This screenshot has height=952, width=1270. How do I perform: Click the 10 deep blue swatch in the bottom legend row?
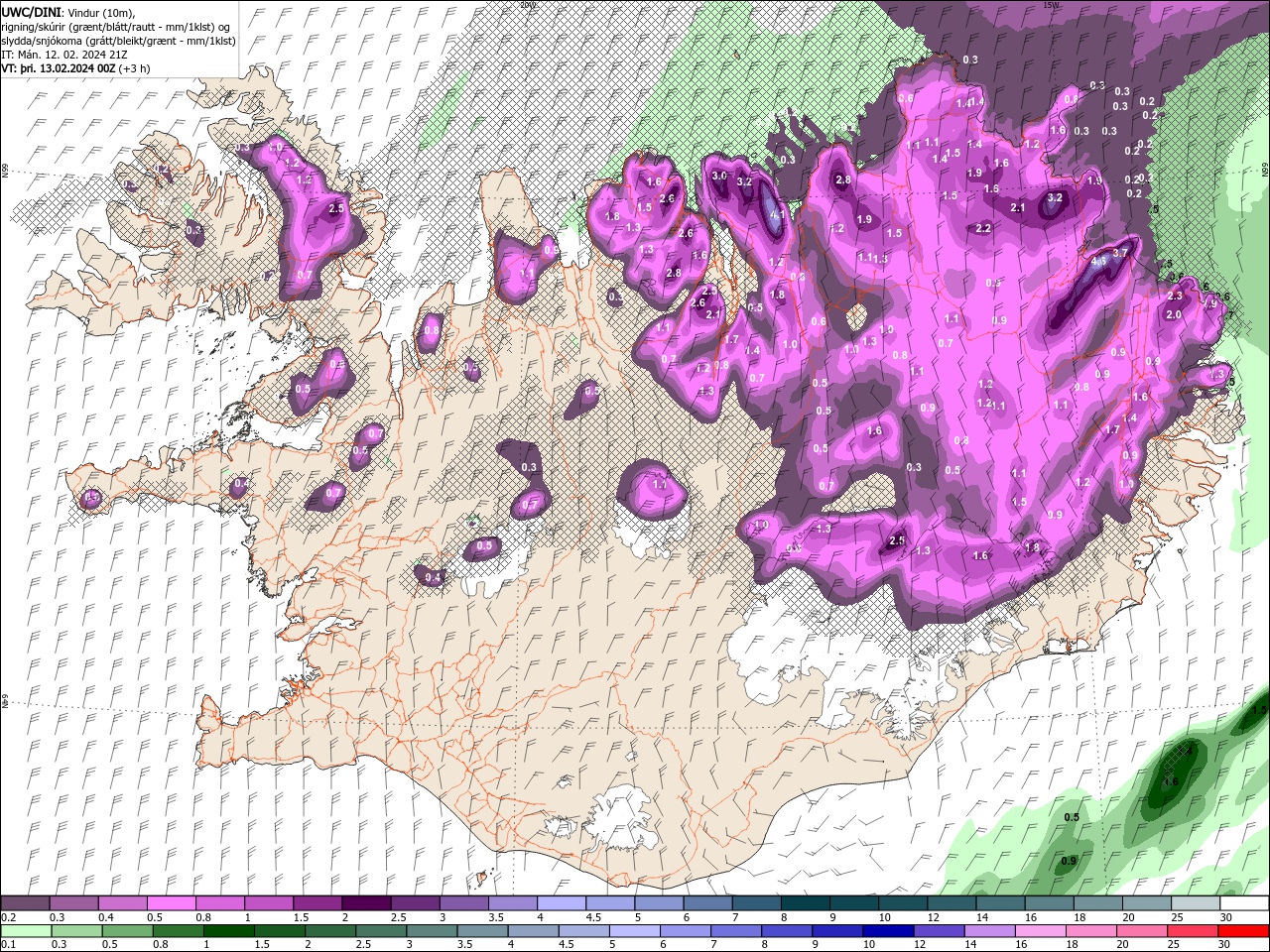(x=888, y=931)
